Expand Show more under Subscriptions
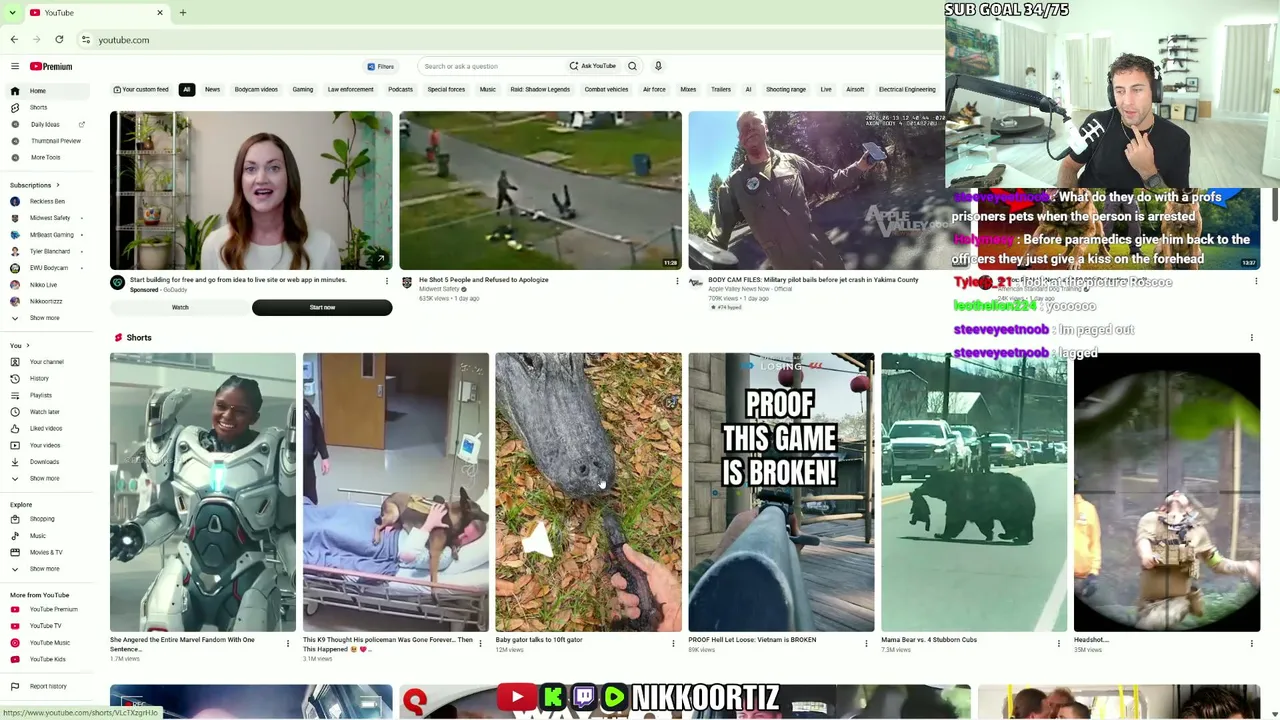The width and height of the screenshot is (1280, 720). [x=44, y=318]
